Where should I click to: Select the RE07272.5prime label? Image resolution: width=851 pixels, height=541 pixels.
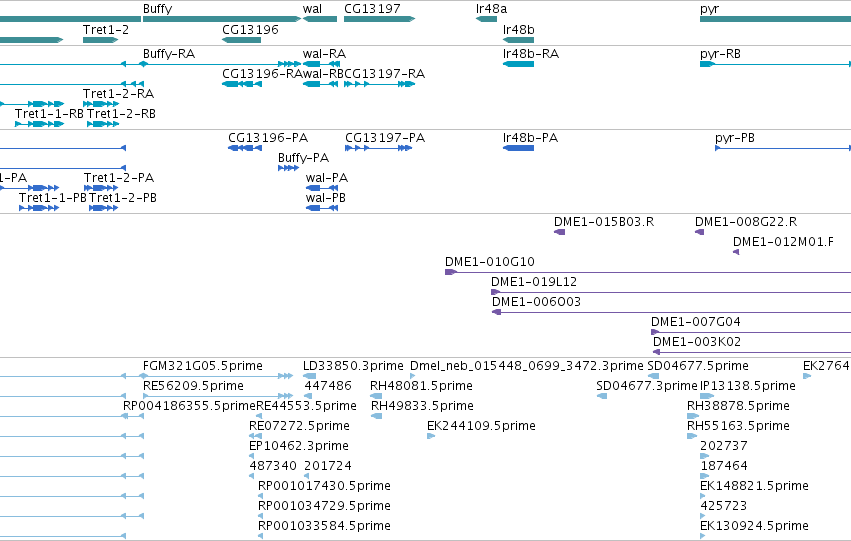[299, 427]
